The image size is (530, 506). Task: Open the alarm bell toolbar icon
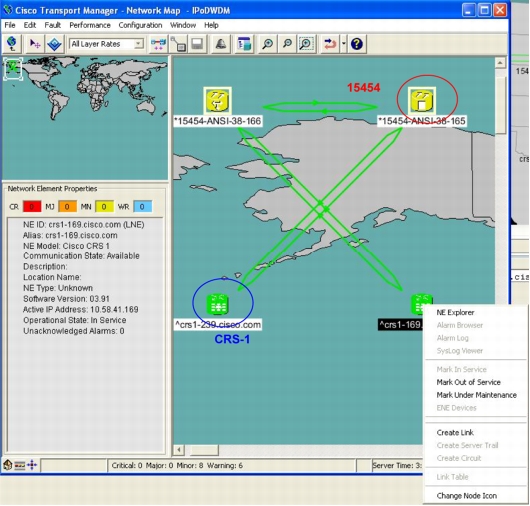pos(221,44)
